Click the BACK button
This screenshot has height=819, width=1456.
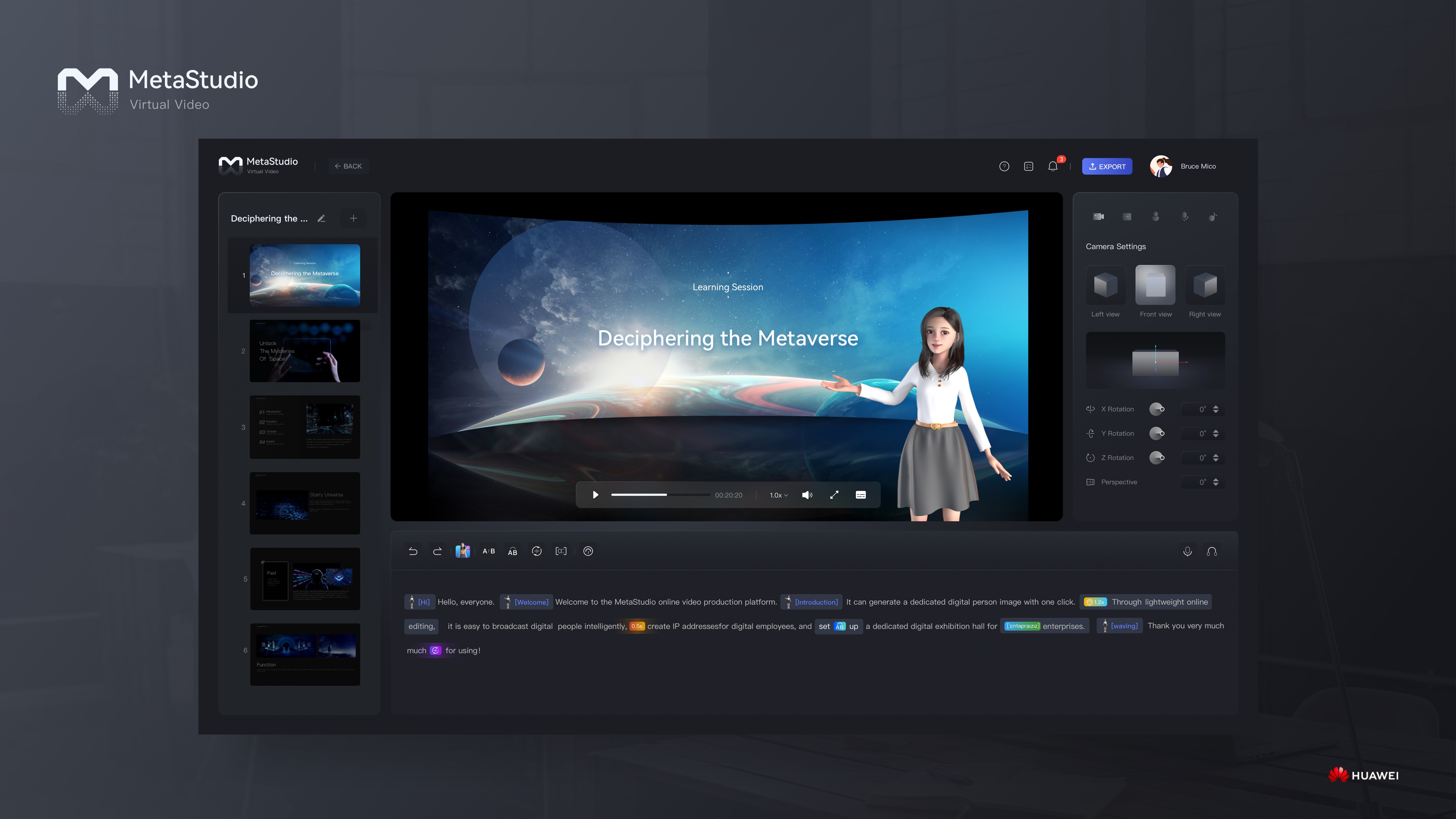[348, 166]
